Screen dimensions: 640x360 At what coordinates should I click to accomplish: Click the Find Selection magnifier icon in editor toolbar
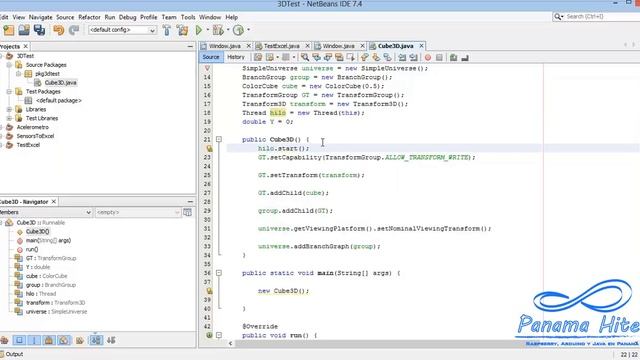click(304, 58)
